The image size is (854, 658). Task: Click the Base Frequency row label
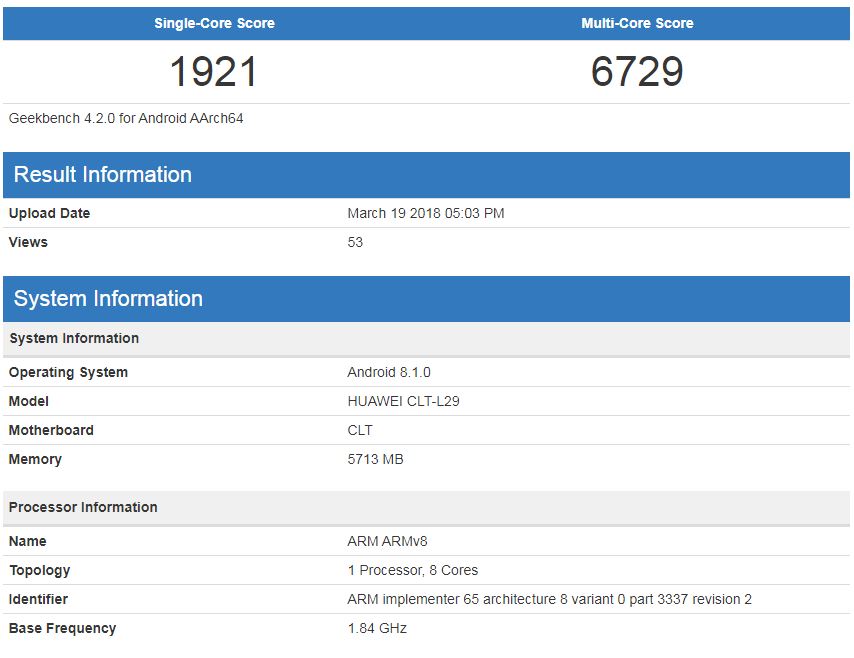(x=62, y=628)
